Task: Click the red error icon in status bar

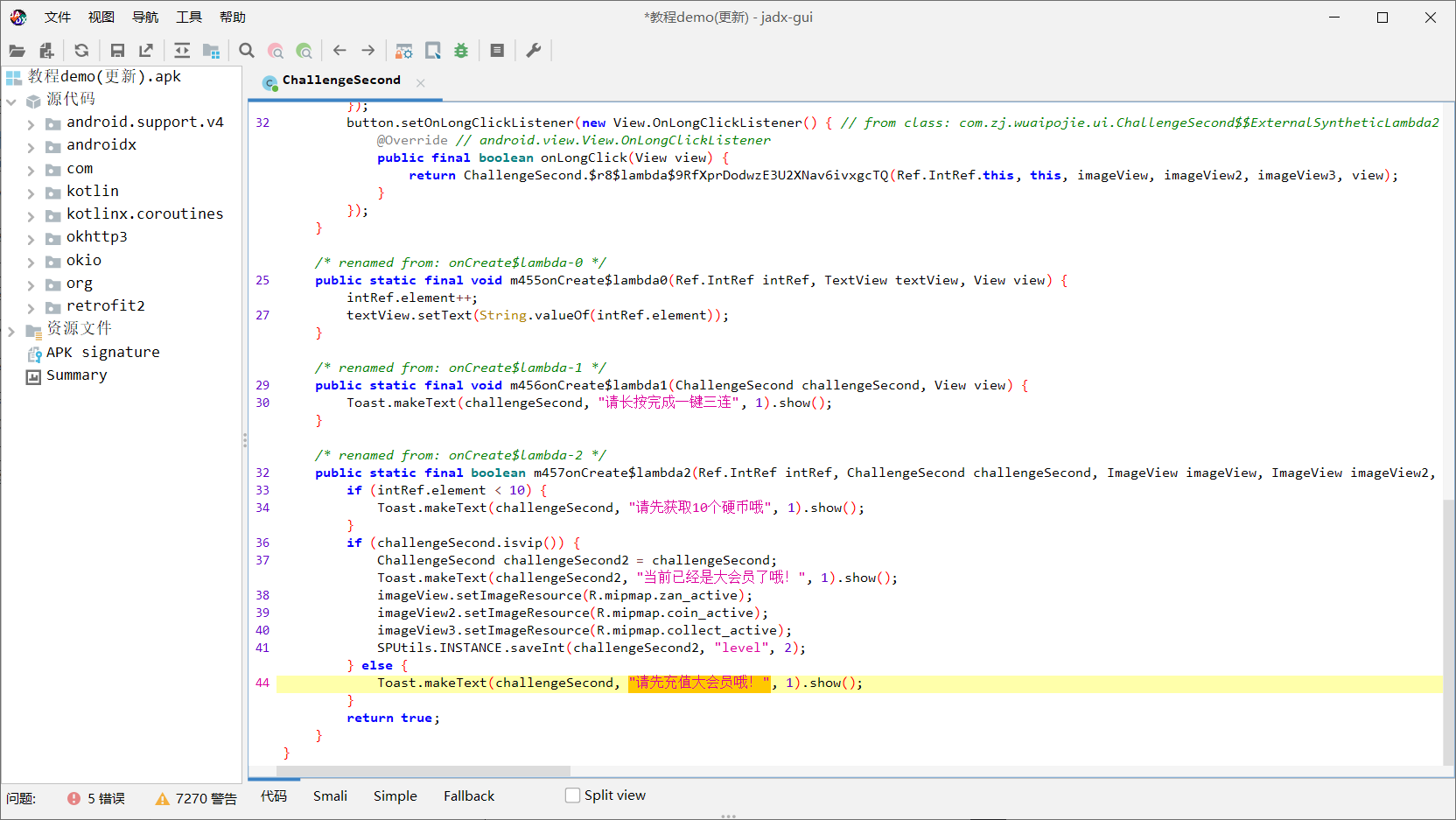Action: pyautogui.click(x=73, y=798)
